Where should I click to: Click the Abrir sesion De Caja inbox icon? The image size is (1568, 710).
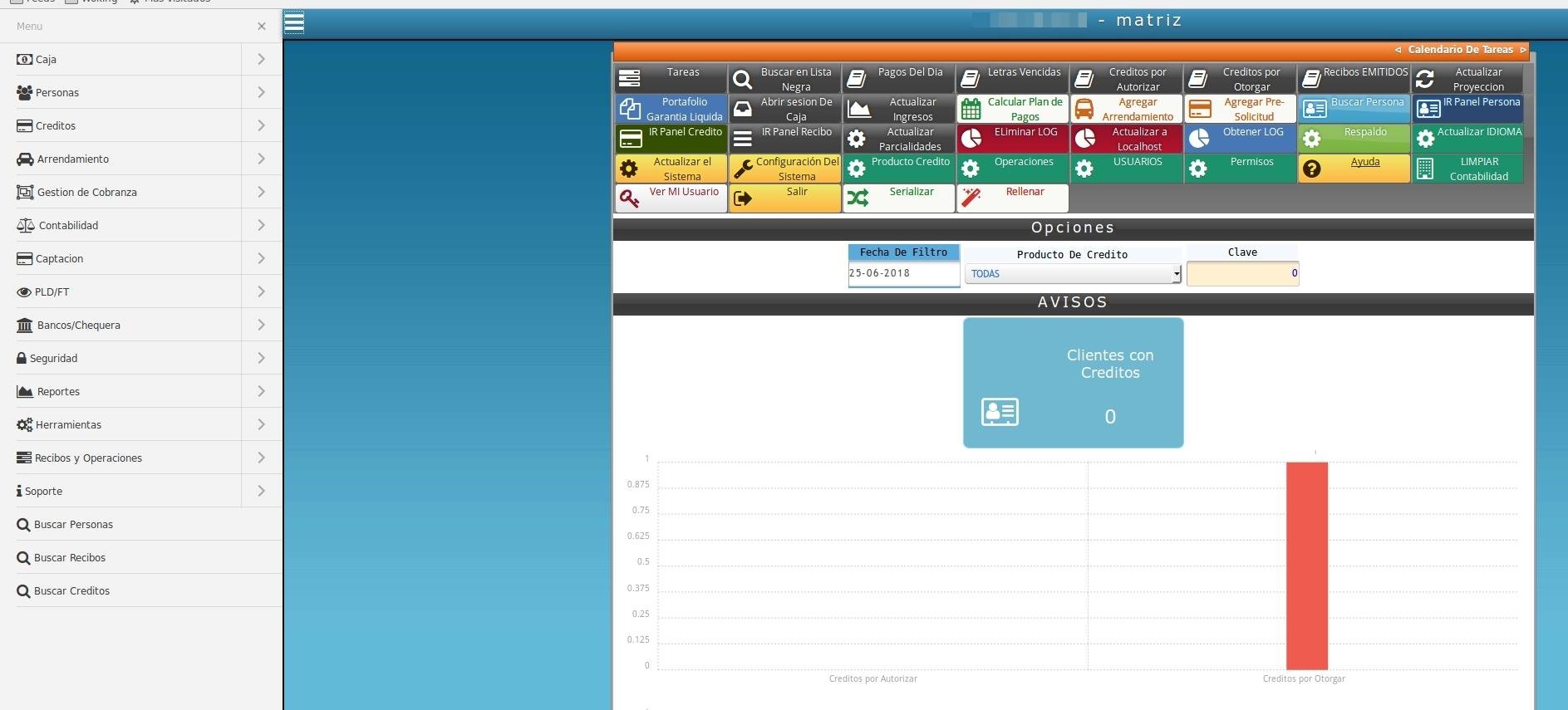[x=743, y=109]
